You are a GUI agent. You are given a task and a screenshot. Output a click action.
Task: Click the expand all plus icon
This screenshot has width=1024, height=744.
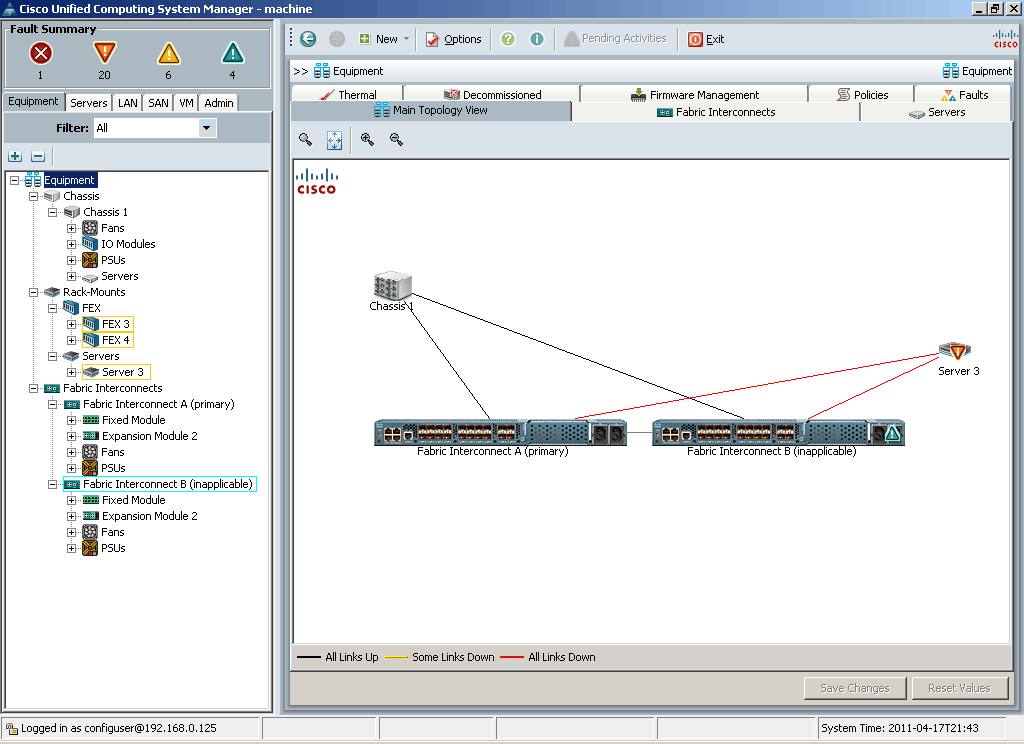(15, 156)
